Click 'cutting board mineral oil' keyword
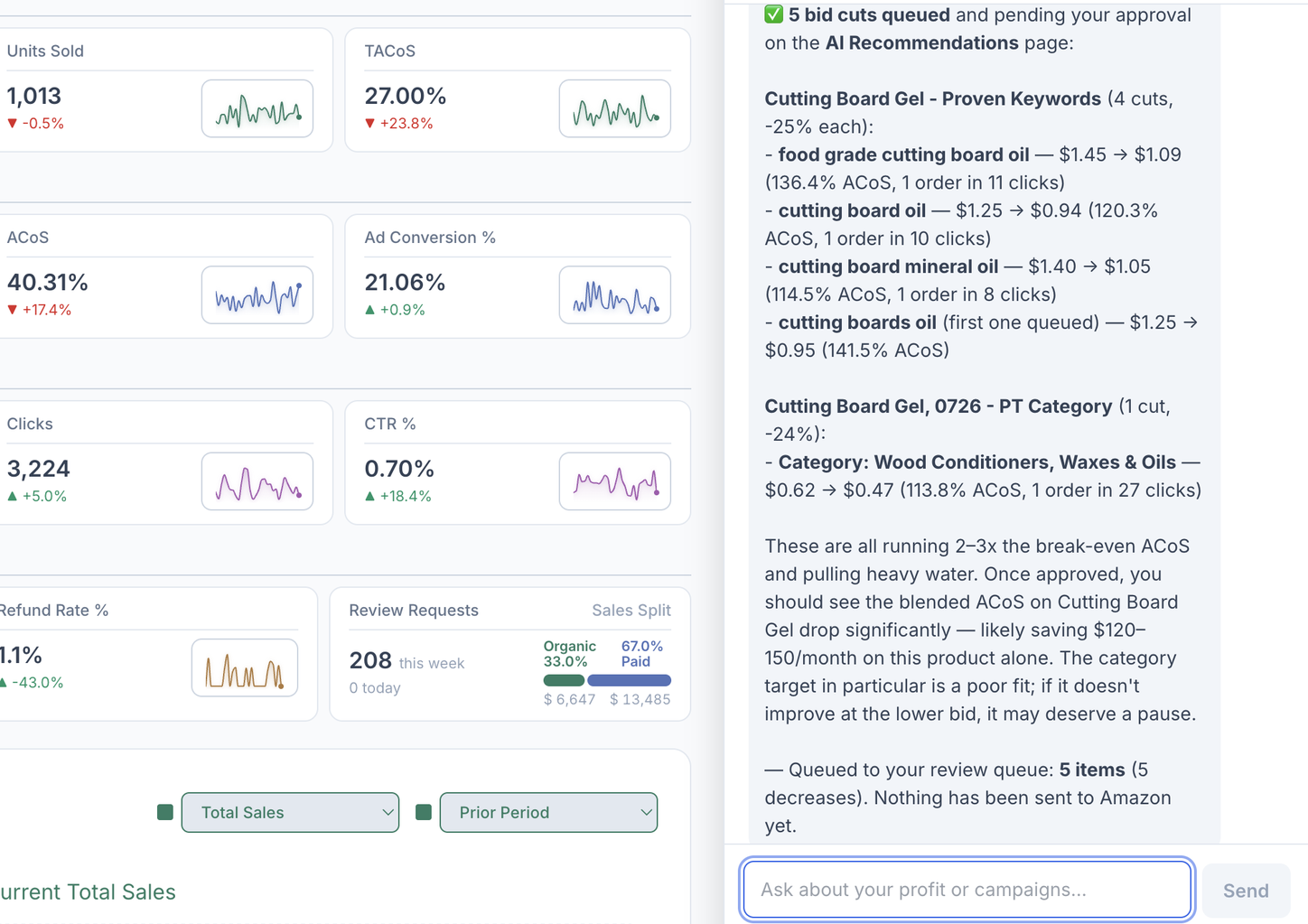The image size is (1308, 924). pyautogui.click(x=888, y=266)
